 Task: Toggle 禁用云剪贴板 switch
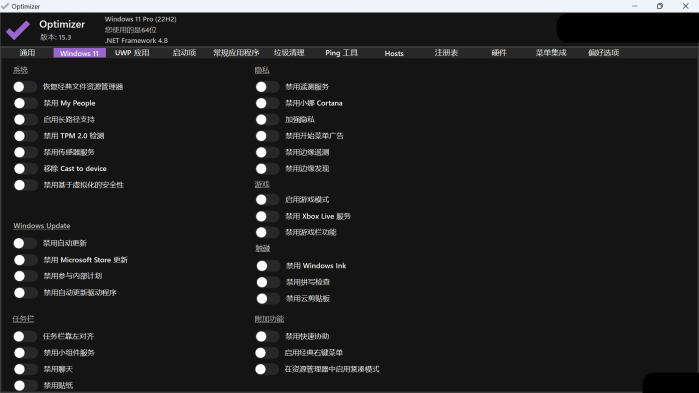point(267,299)
